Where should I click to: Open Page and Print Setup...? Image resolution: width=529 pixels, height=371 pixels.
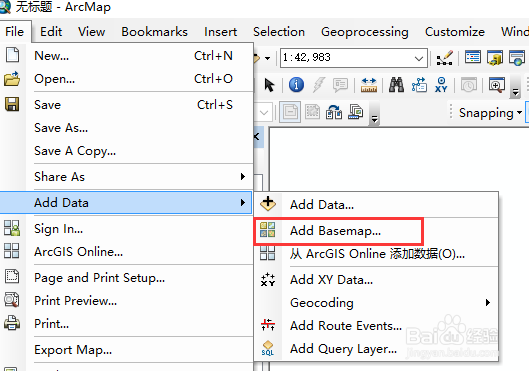[127, 278]
